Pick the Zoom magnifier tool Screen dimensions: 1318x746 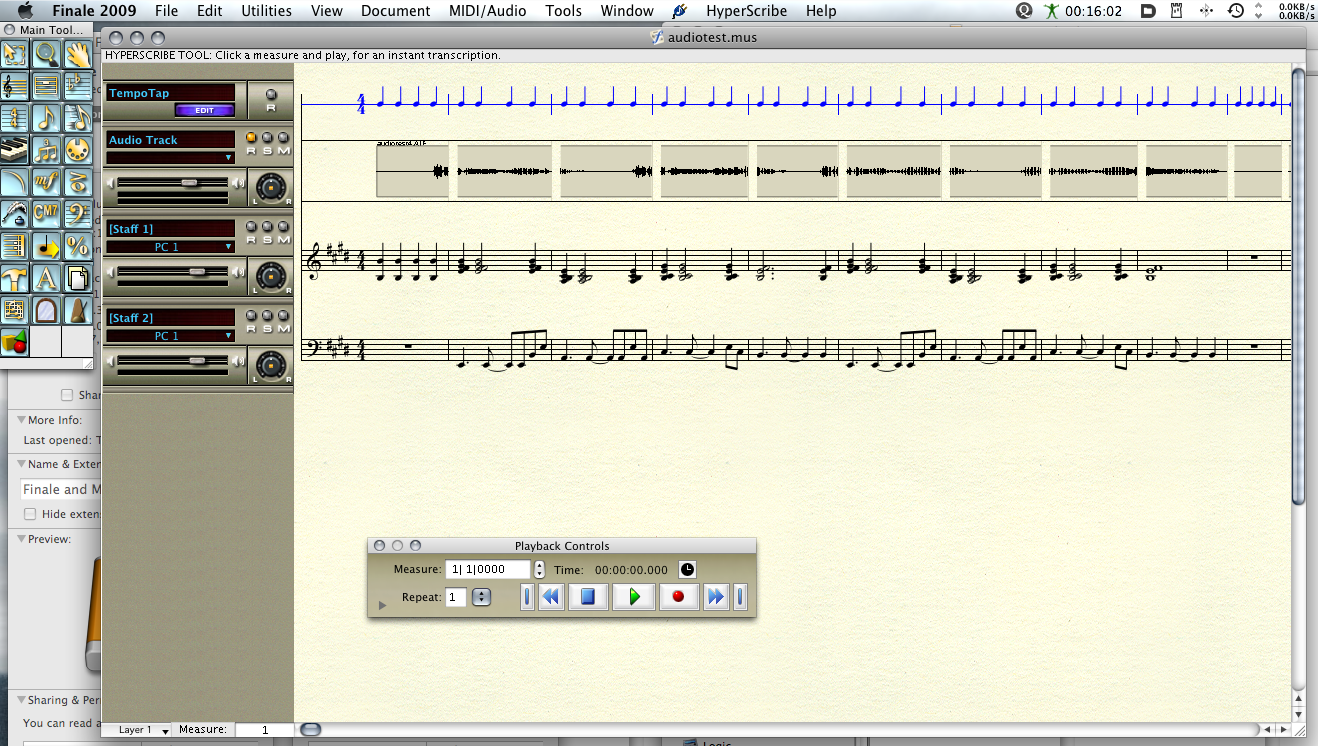[46, 54]
